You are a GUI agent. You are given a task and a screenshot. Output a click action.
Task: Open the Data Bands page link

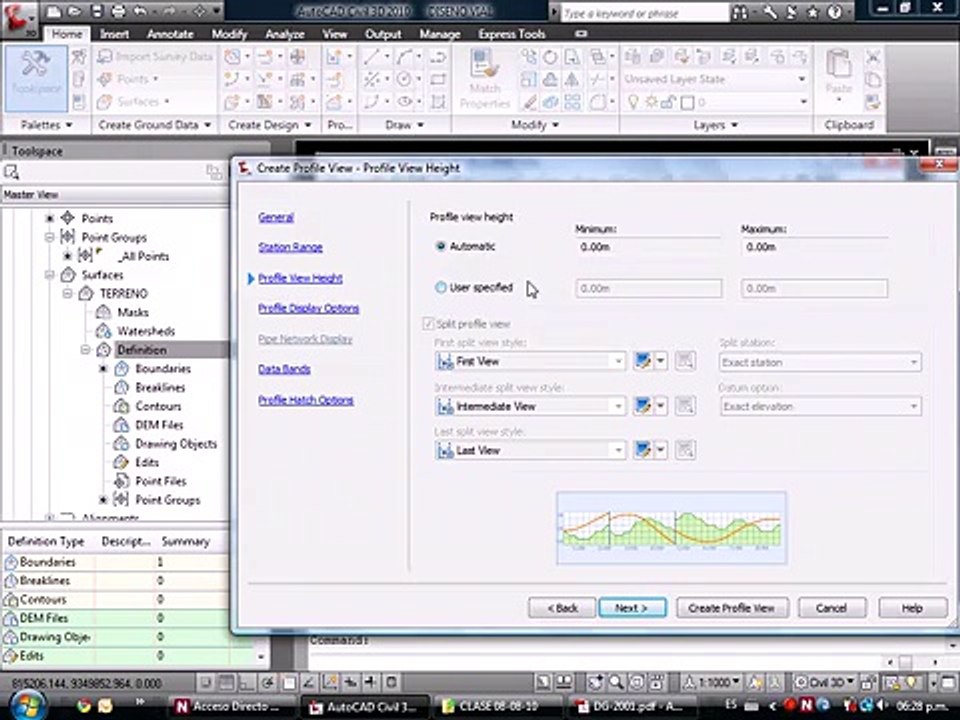tap(284, 369)
